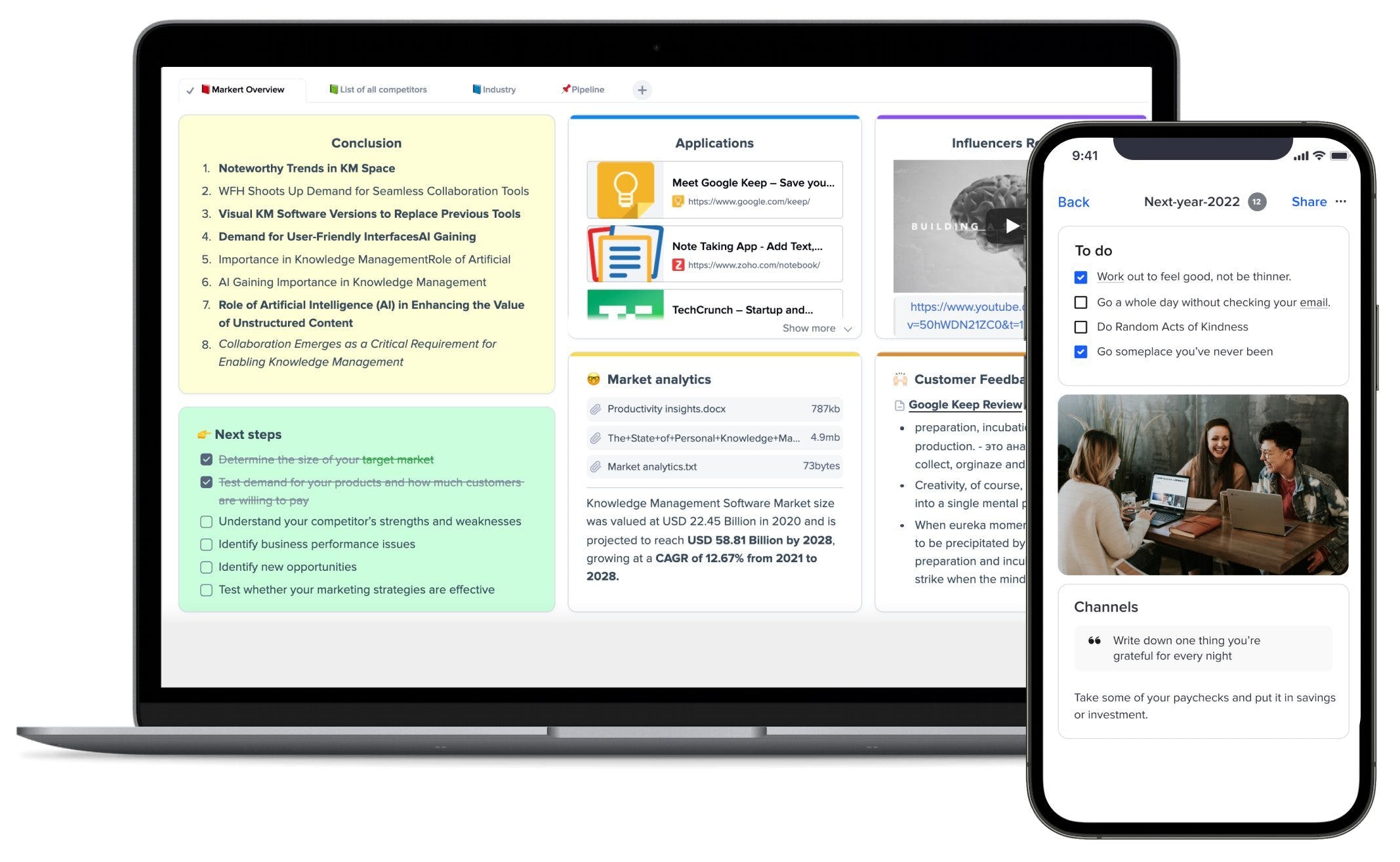Click the Zoho Notebook app icon

622,253
